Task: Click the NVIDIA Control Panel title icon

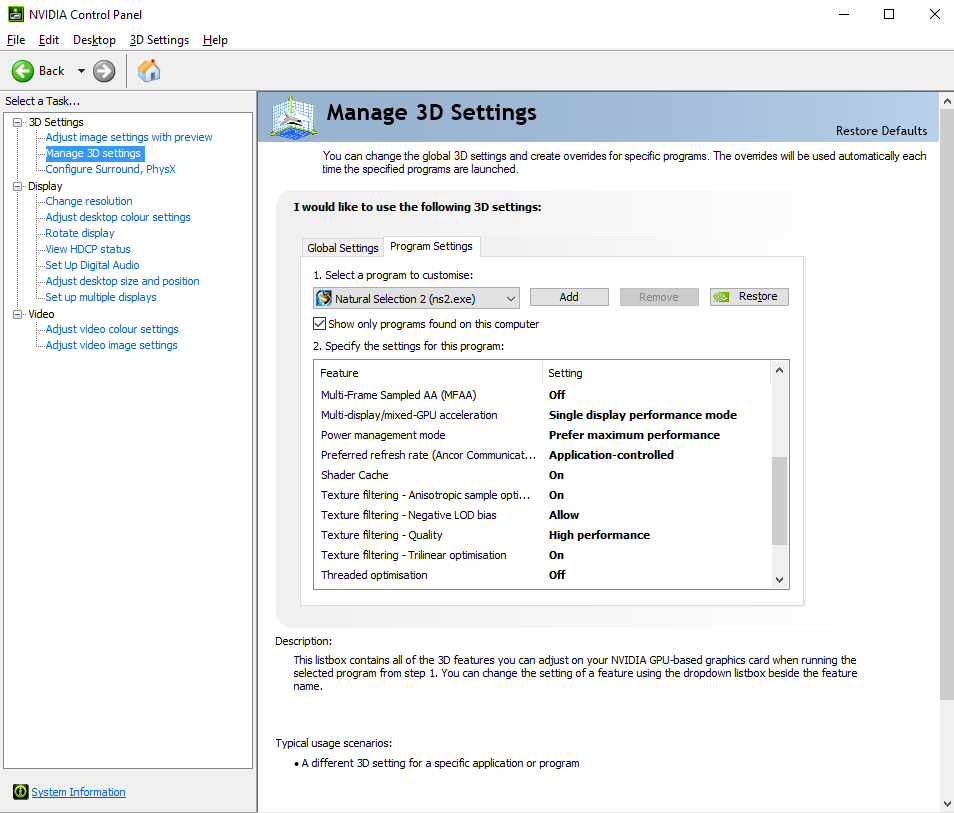Action: (x=16, y=14)
